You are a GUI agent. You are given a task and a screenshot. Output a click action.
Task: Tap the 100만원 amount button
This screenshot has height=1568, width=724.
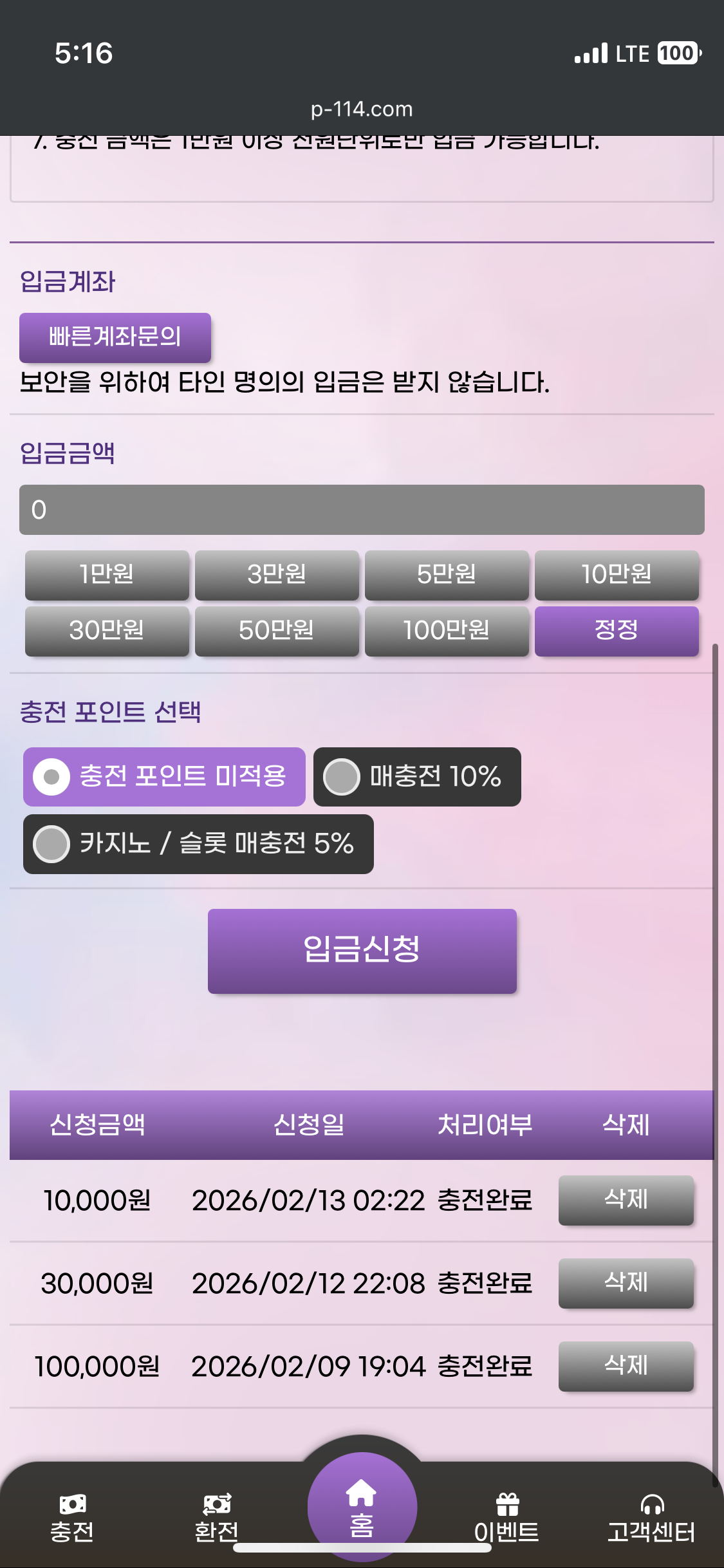coord(447,630)
